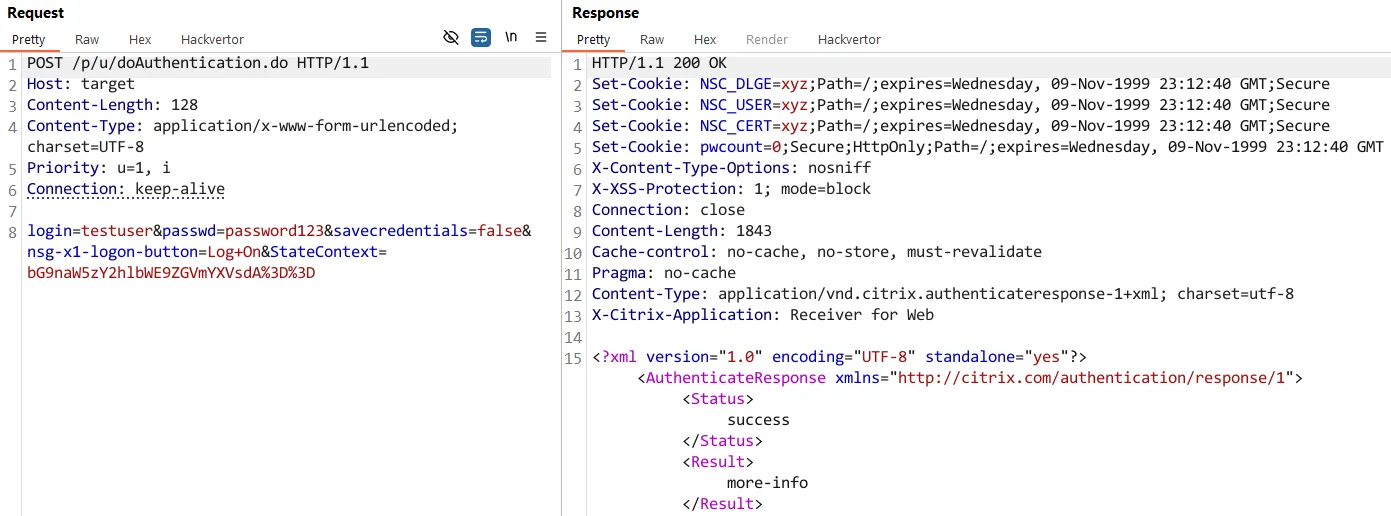Click the StateContext encoded value in request
The width and height of the screenshot is (1391, 516).
tap(171, 273)
